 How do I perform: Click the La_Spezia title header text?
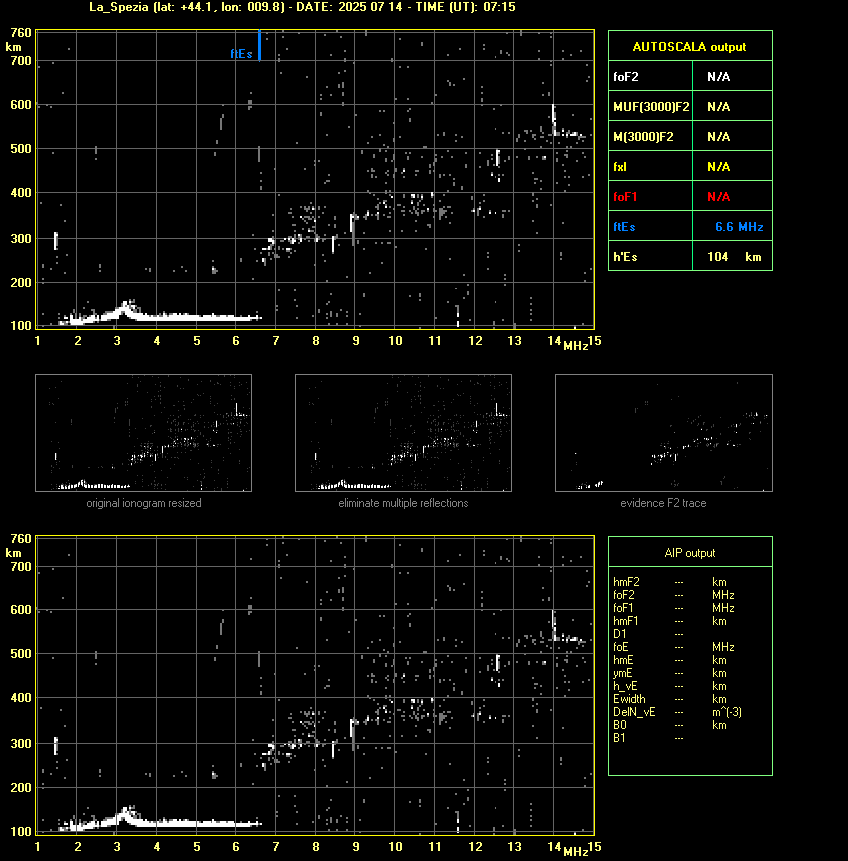(x=302, y=7)
